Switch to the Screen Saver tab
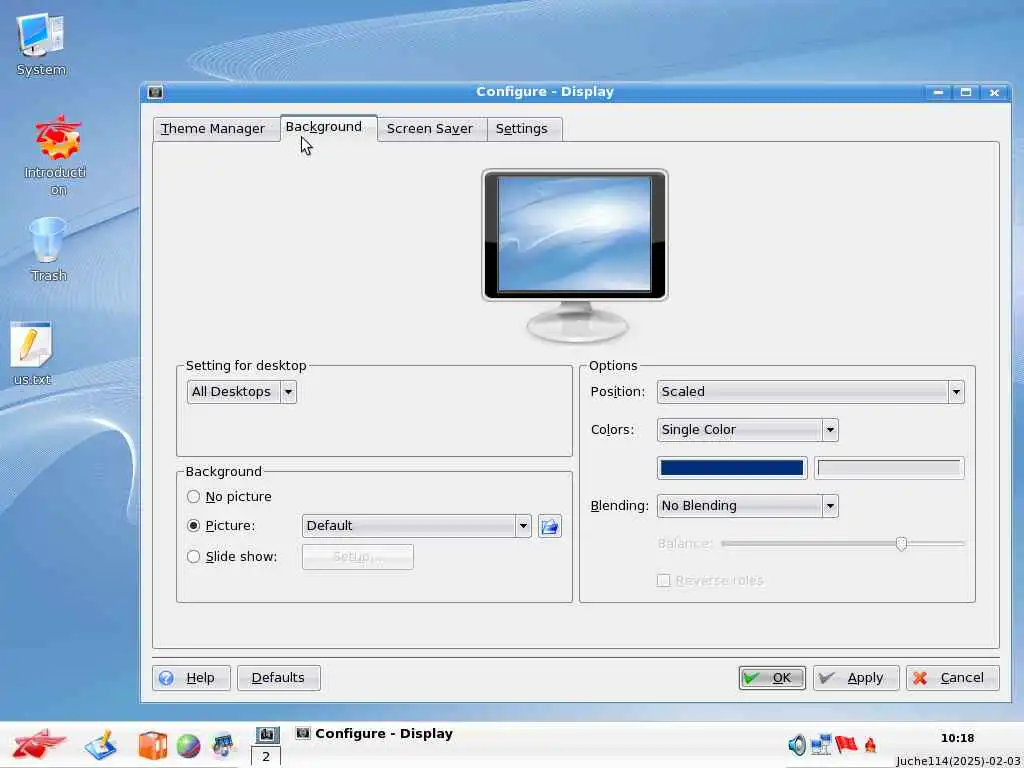This screenshot has height=768, width=1024. pyautogui.click(x=430, y=129)
